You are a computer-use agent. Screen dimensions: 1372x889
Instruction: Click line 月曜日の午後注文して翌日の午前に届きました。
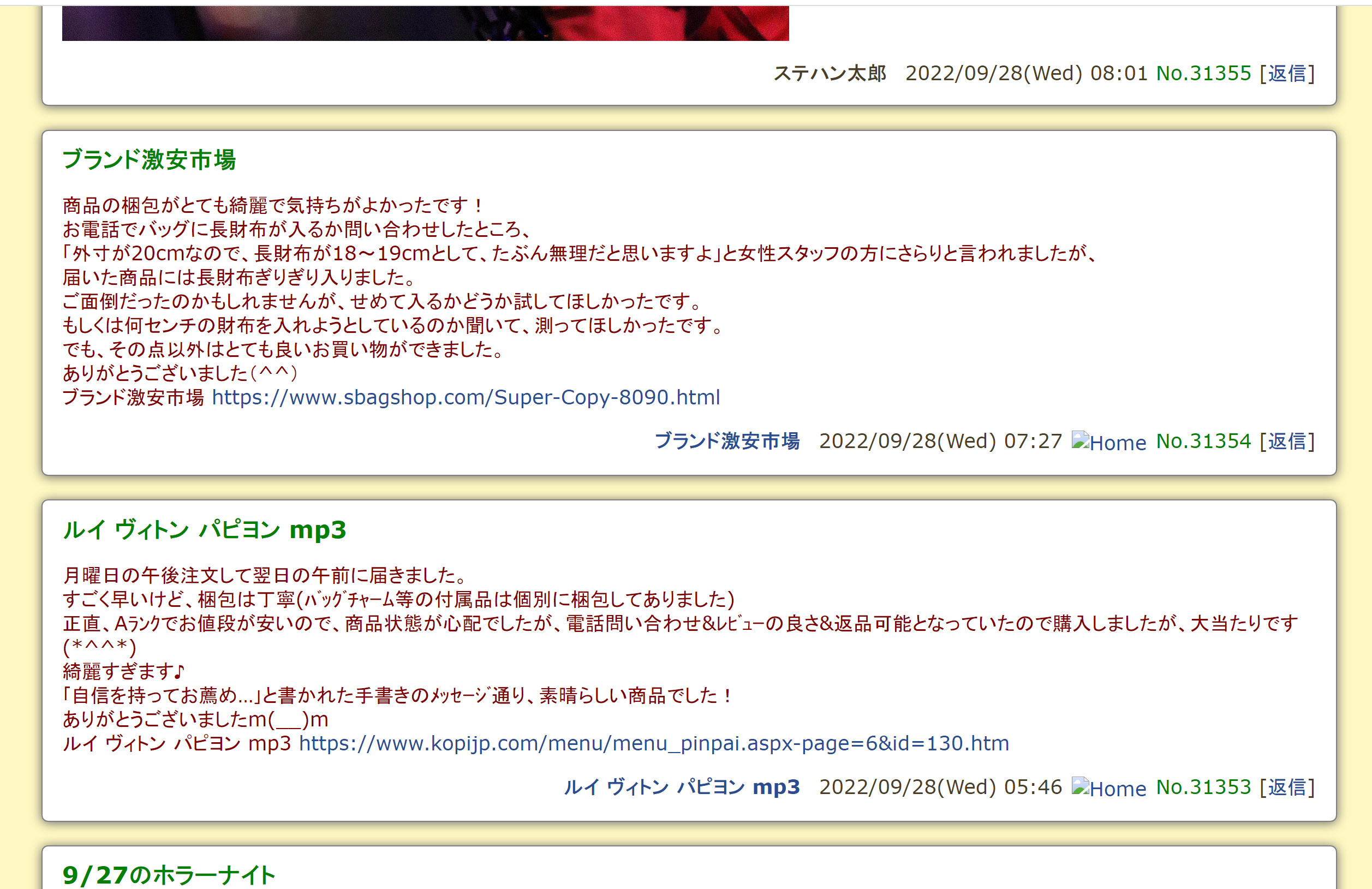click(266, 575)
